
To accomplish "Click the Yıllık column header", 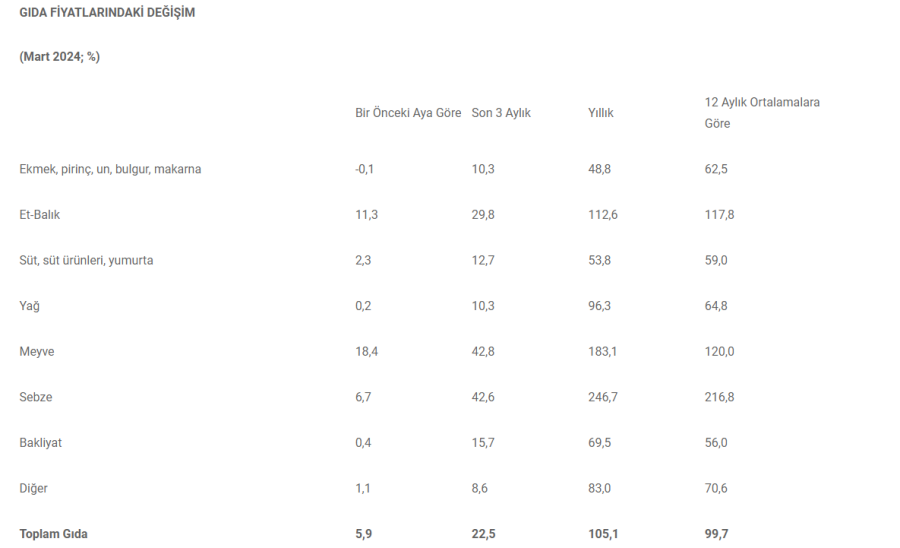I will point(600,113).
